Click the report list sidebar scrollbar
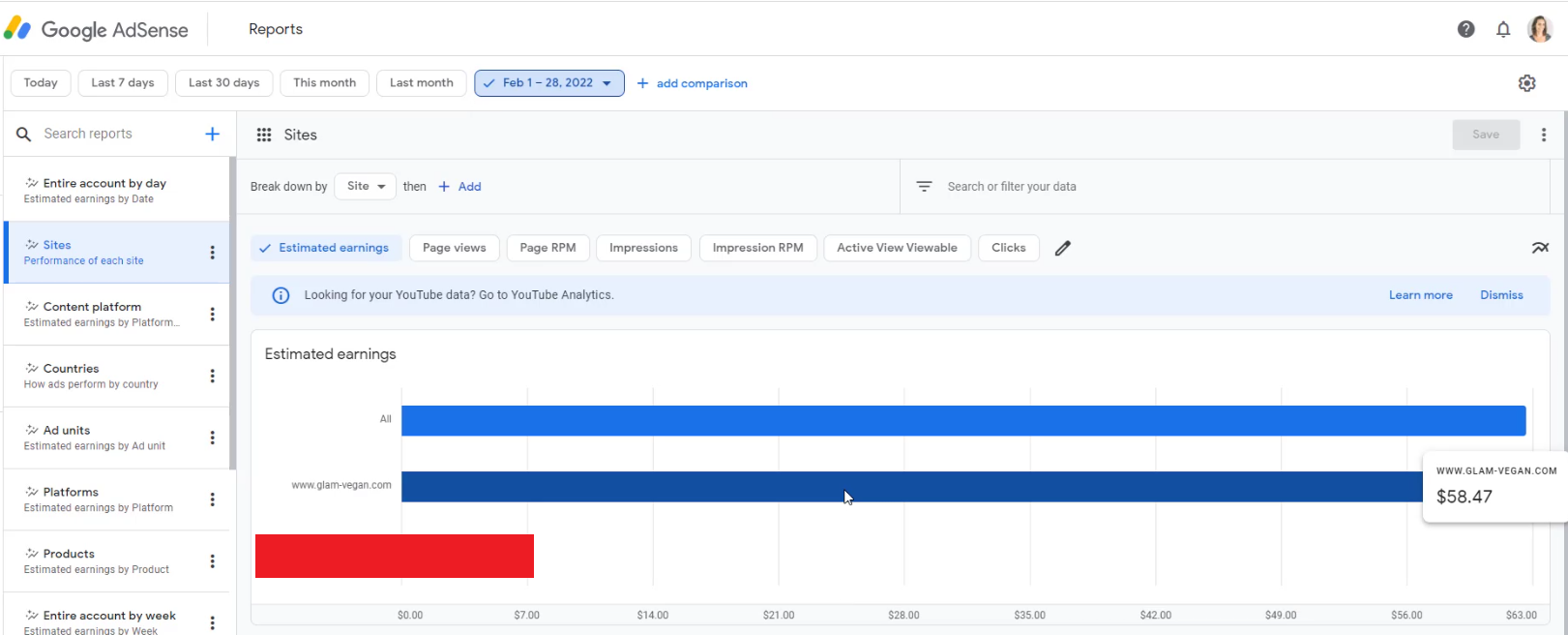 233,314
